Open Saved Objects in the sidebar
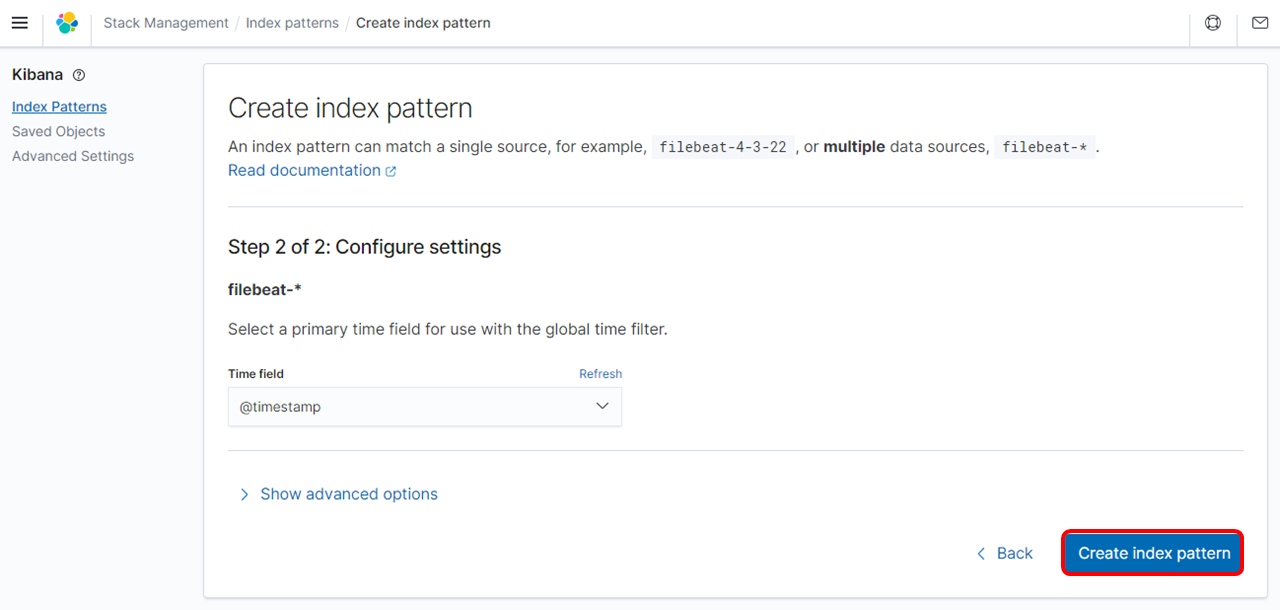This screenshot has width=1280, height=610. (x=58, y=131)
